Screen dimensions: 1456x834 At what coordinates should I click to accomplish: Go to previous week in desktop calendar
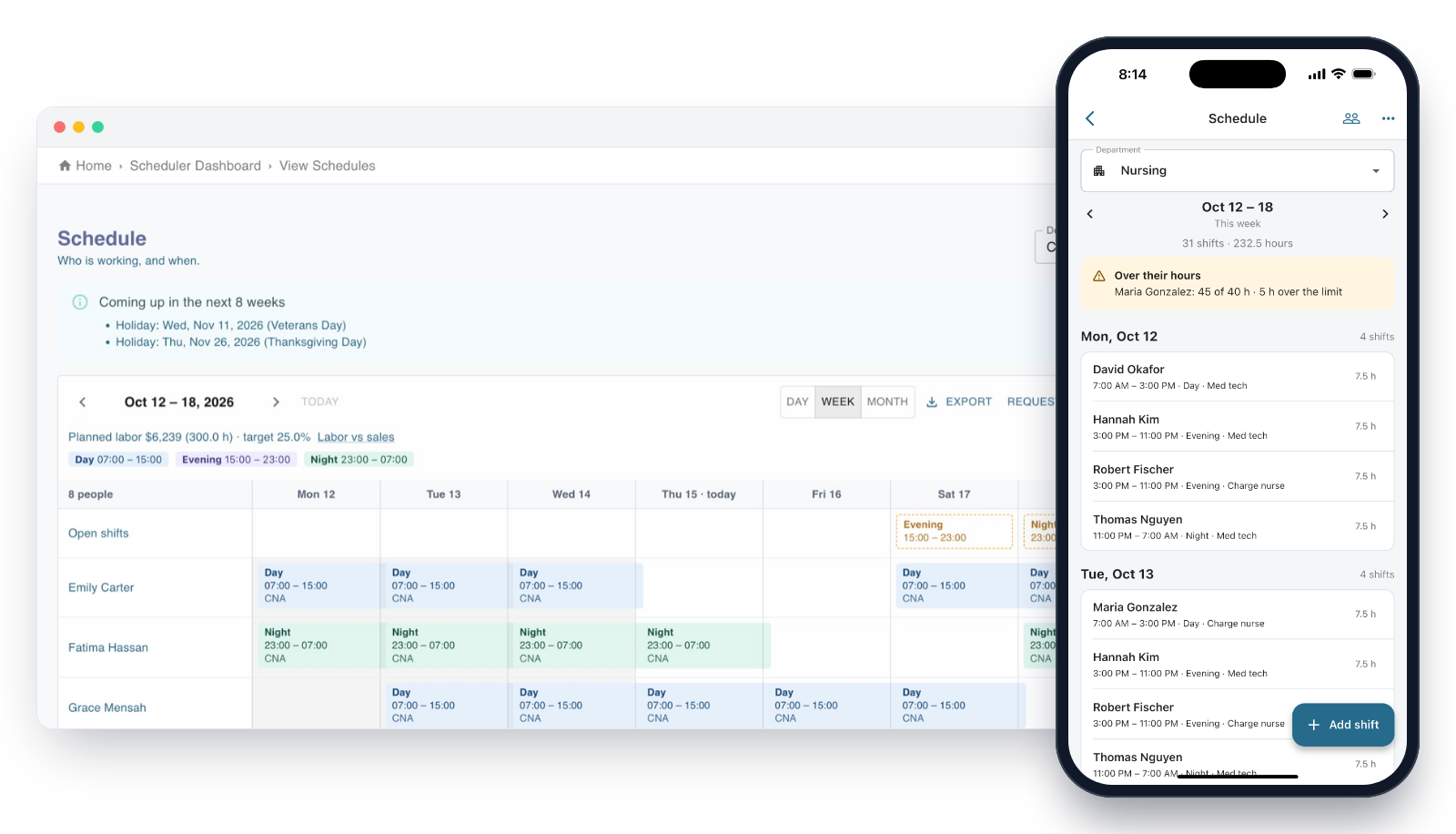click(83, 402)
